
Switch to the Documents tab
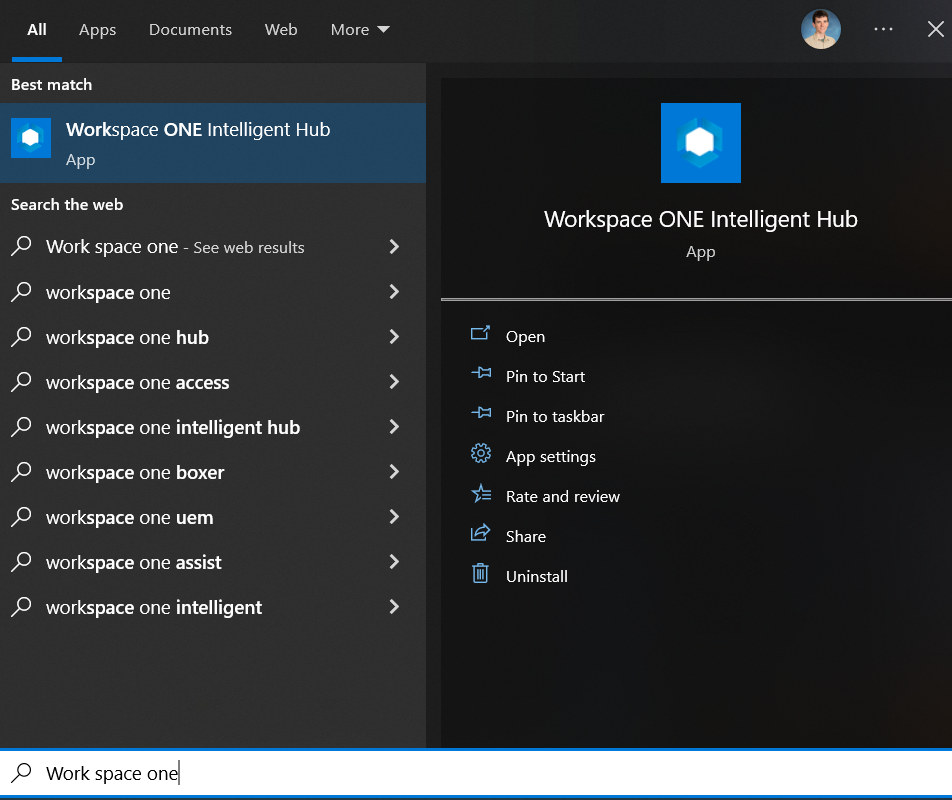click(x=190, y=30)
